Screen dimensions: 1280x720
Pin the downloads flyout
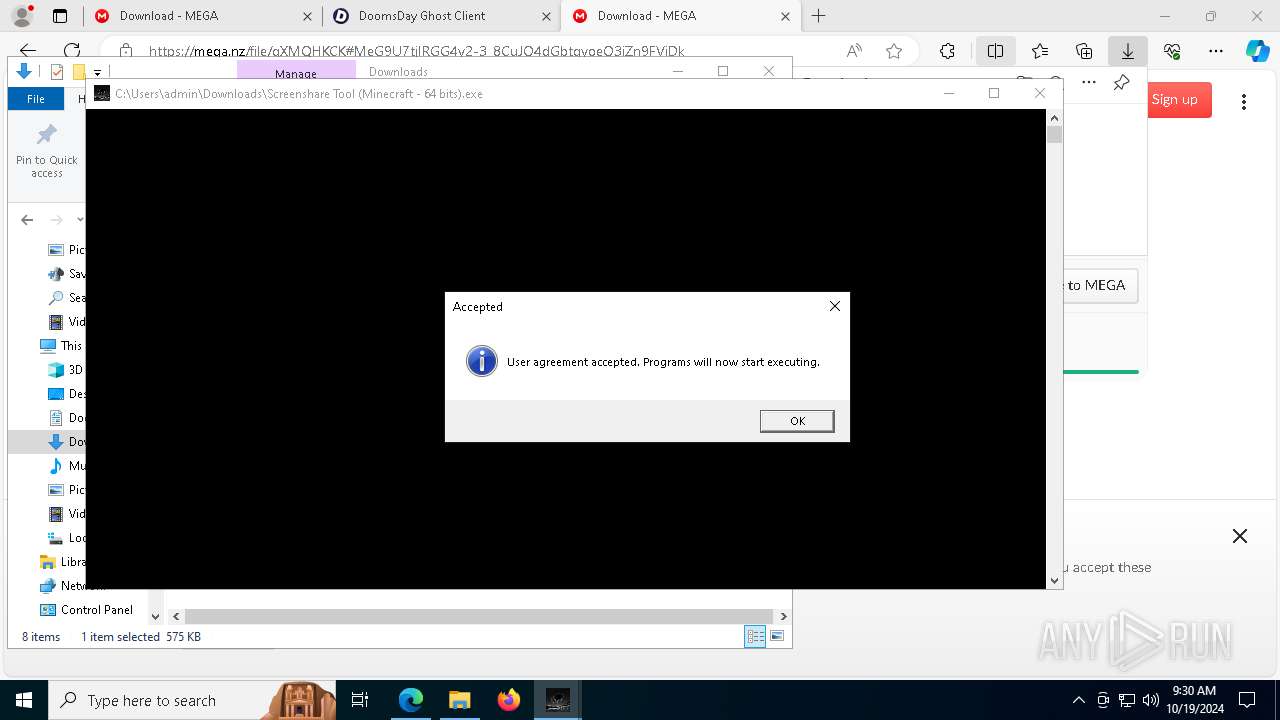1121,83
